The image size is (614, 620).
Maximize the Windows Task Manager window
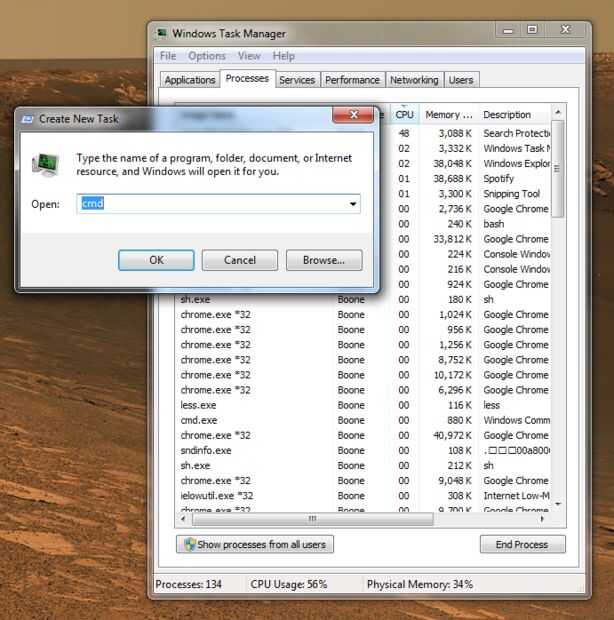point(532,30)
